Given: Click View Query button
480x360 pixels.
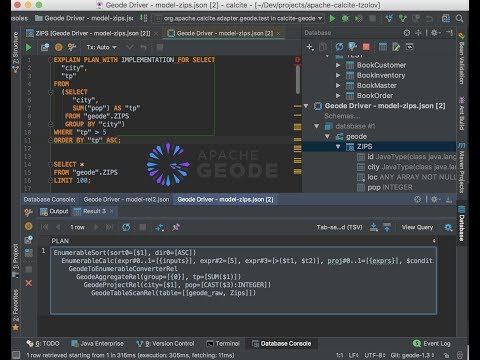Looking at the screenshot, I should (417, 227).
